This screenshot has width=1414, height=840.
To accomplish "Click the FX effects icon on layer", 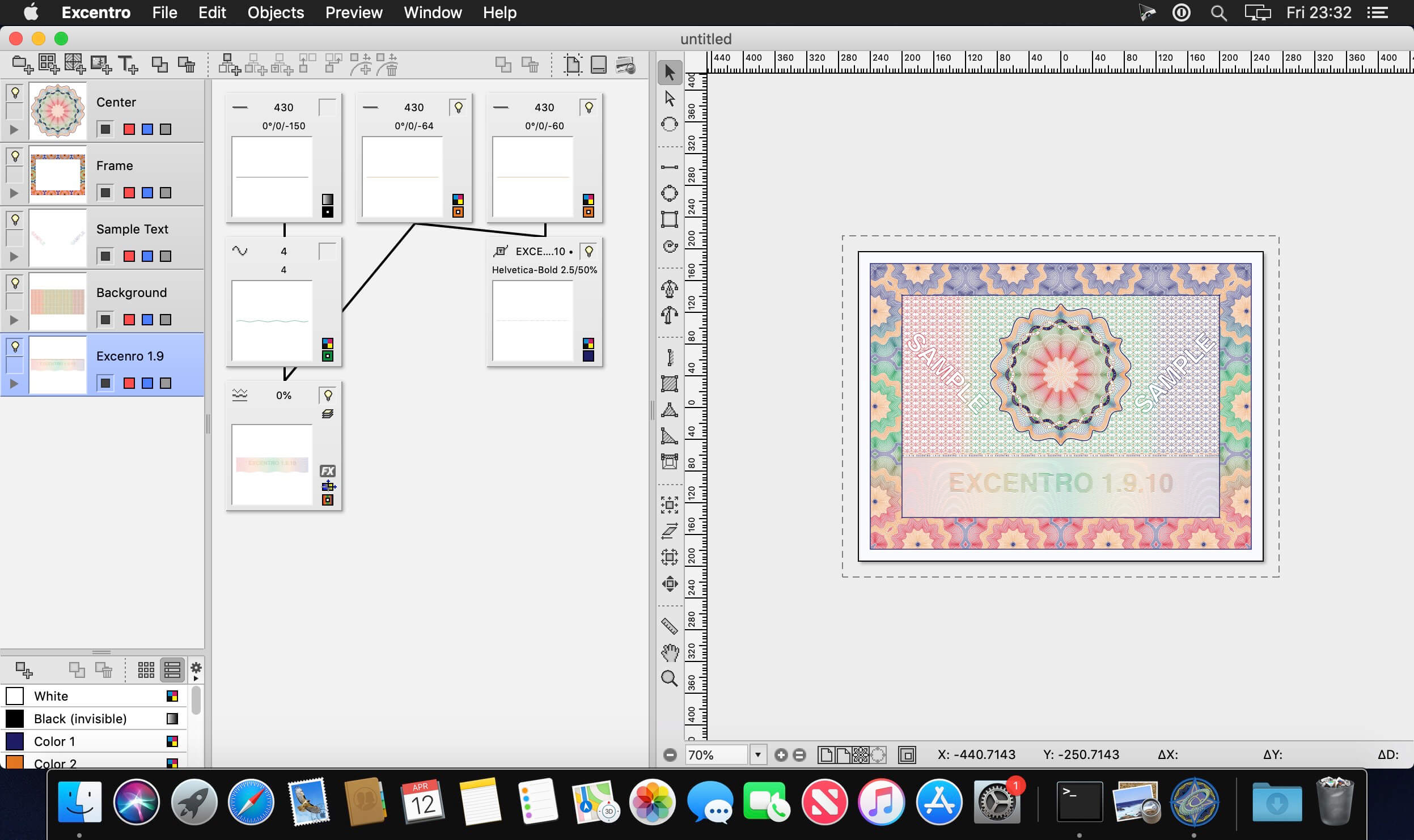I will [x=327, y=471].
